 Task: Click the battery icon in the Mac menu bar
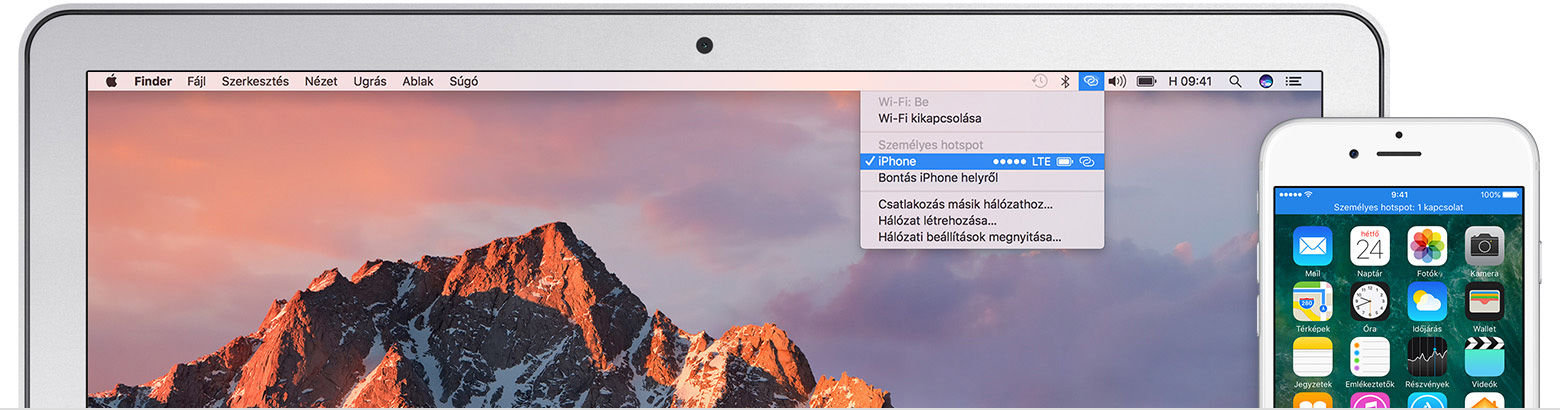tap(1146, 81)
